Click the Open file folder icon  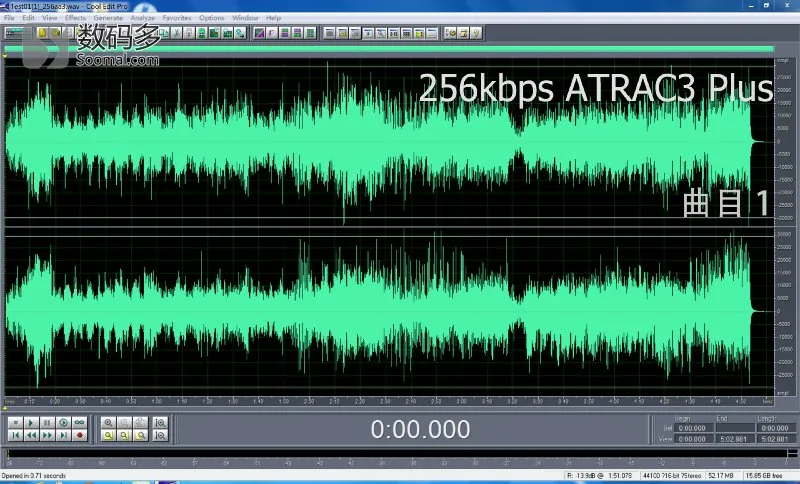(x=55, y=33)
